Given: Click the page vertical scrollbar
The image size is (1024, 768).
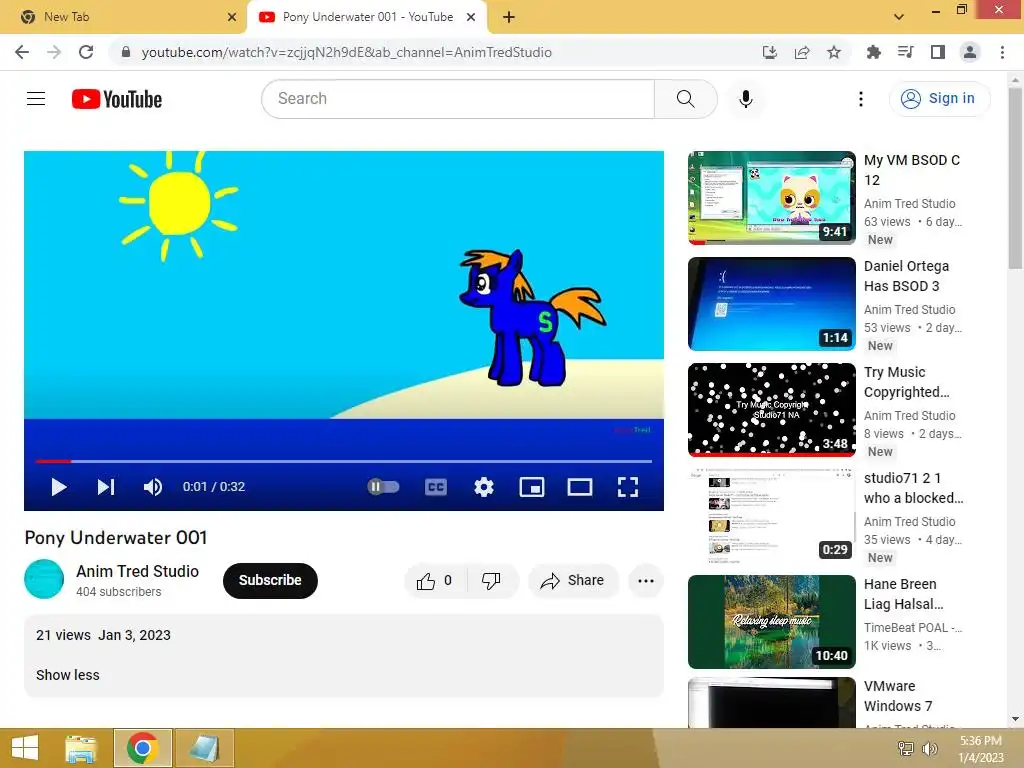Looking at the screenshot, I should (x=1015, y=178).
